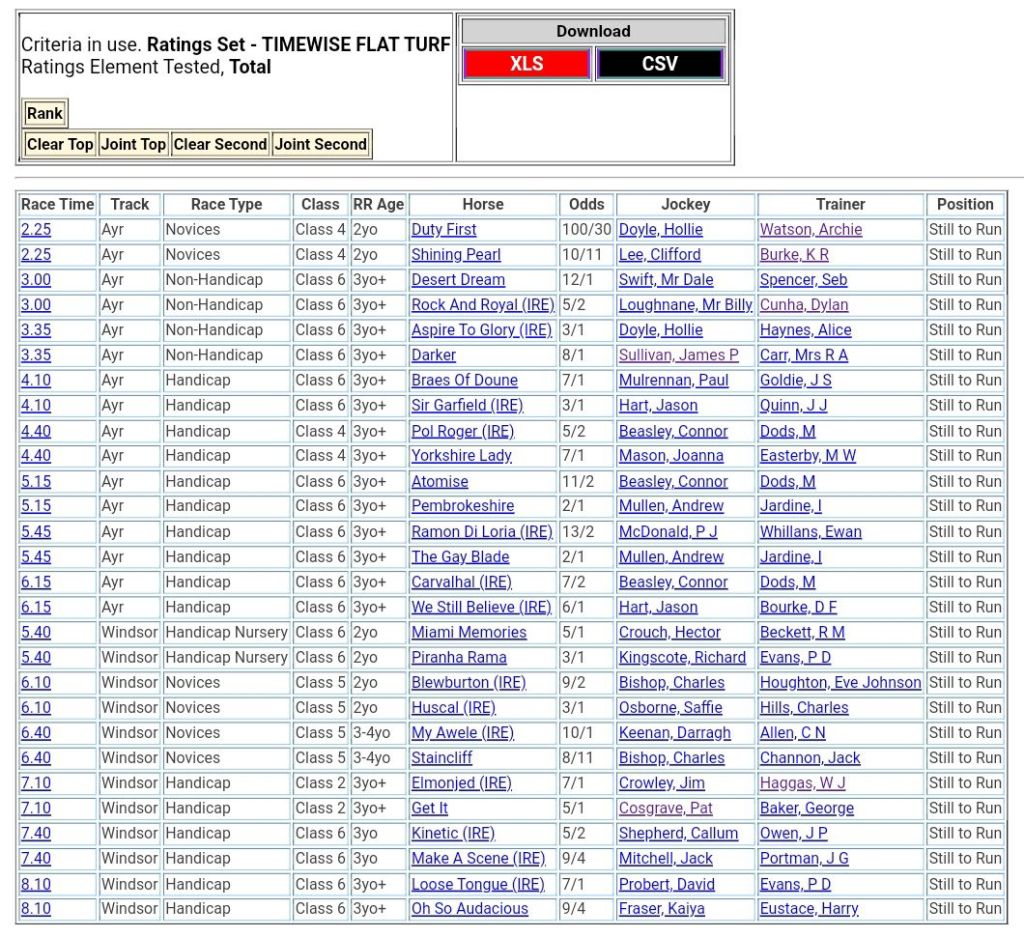Open the 7.10 race time for Get It
This screenshot has width=1024, height=937.
(x=36, y=808)
